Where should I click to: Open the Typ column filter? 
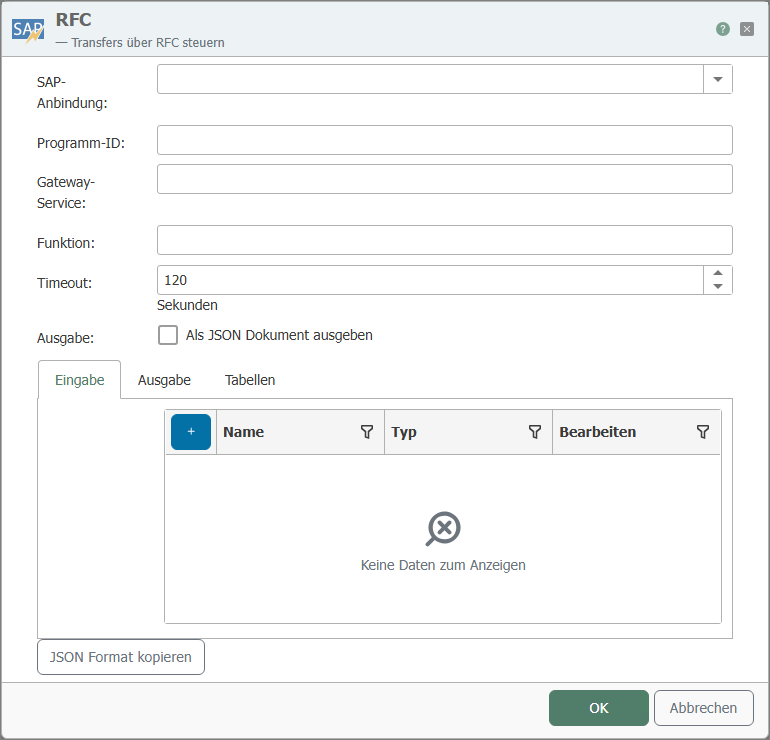[x=534, y=432]
